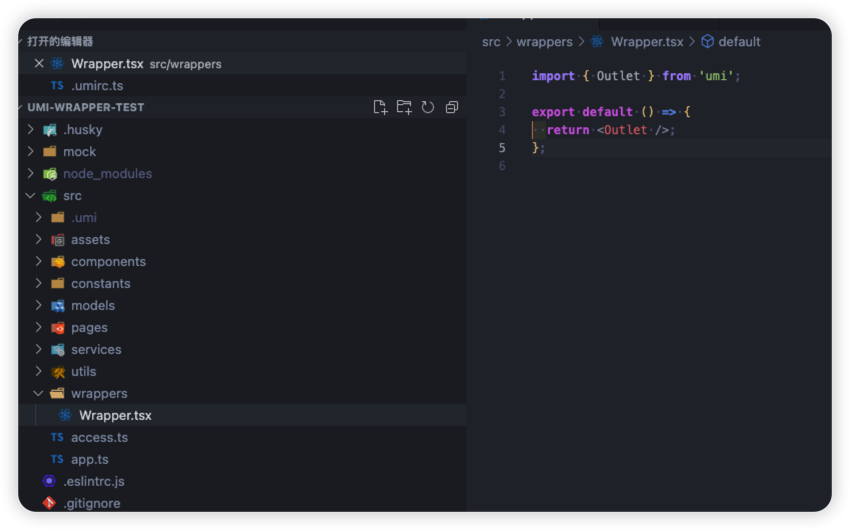Expand the services folder chevron
Image resolution: width=850 pixels, height=530 pixels.
[x=38, y=350]
